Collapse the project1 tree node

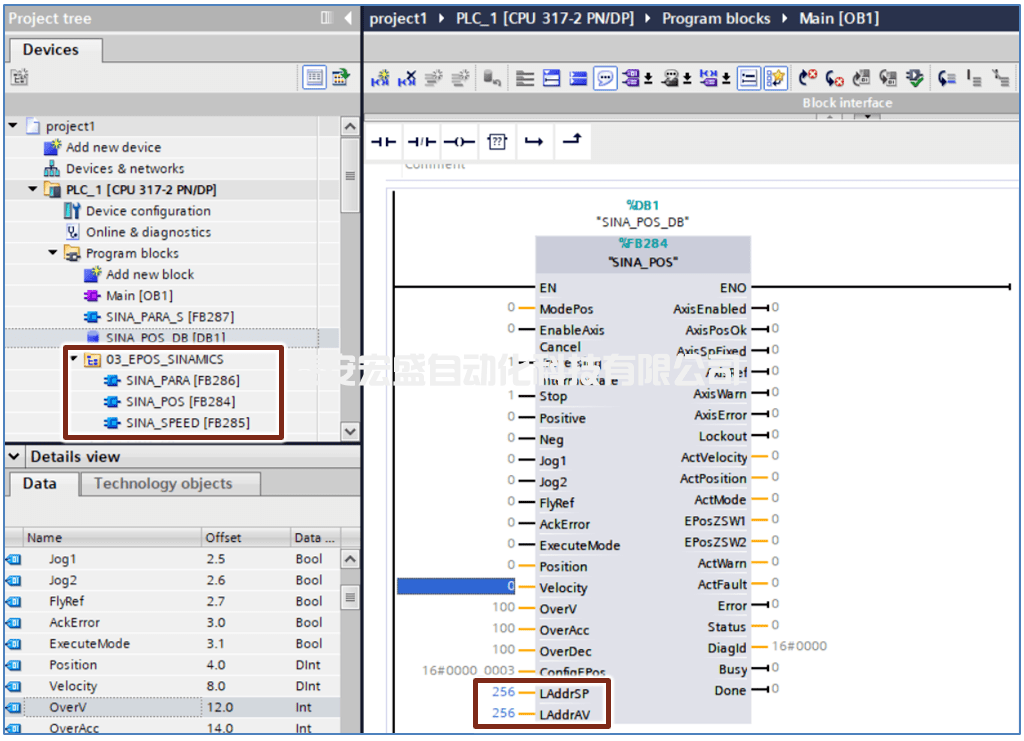(13, 126)
